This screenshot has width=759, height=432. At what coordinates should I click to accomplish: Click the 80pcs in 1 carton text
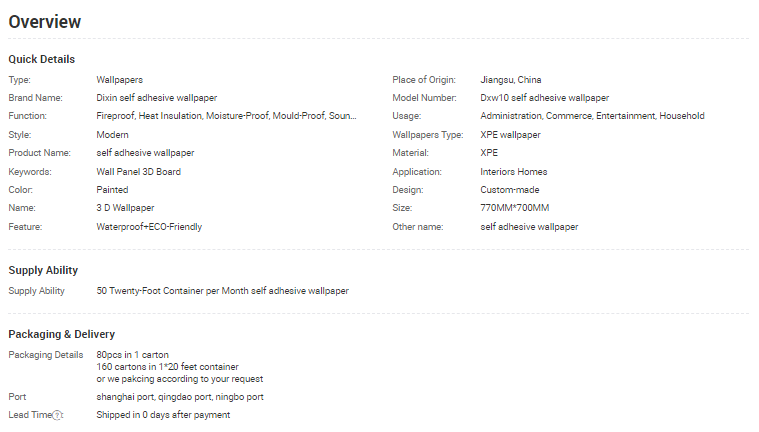pos(132,355)
